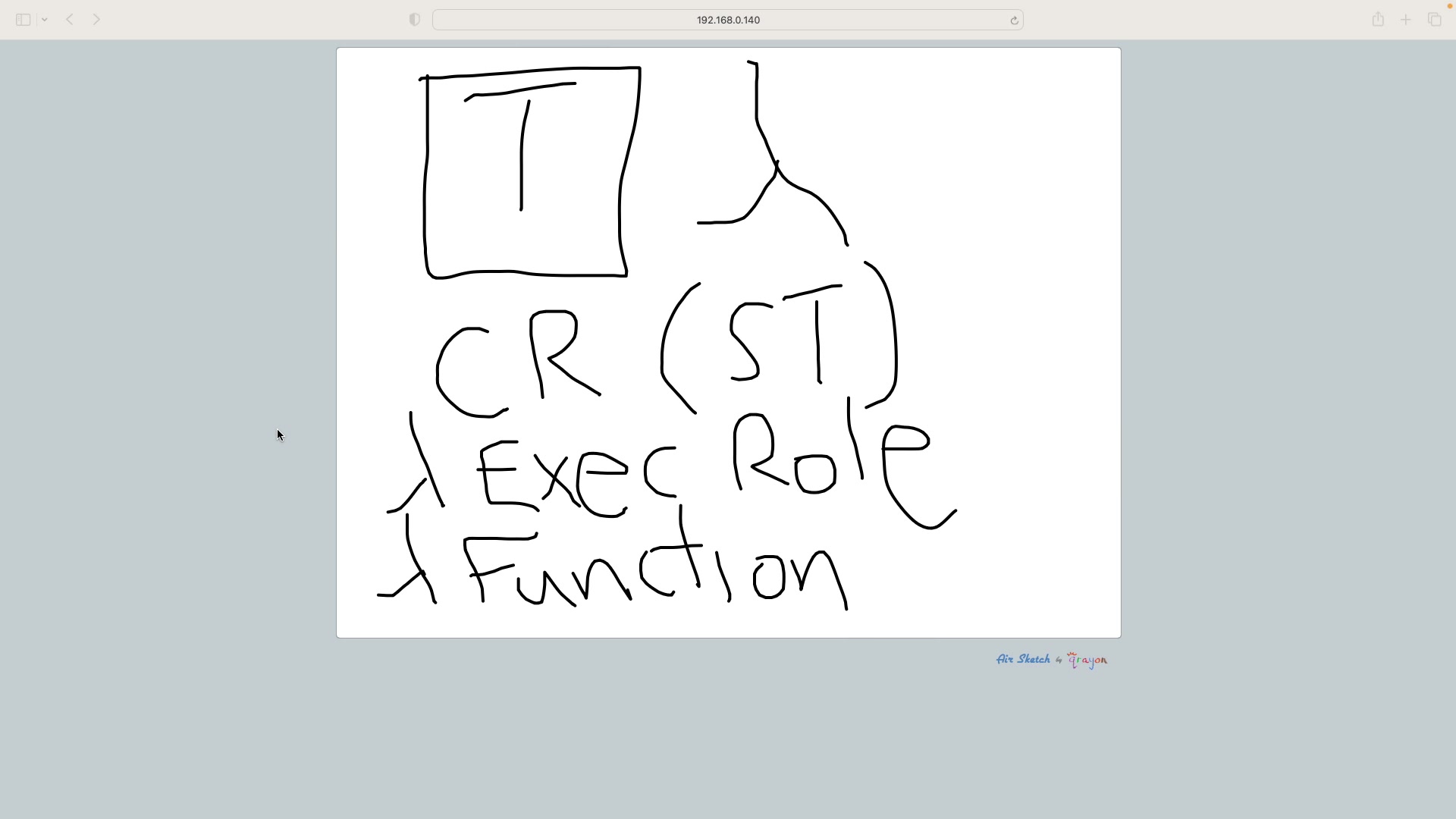Open a new tab with plus icon
The image size is (1456, 819).
coord(1405,20)
